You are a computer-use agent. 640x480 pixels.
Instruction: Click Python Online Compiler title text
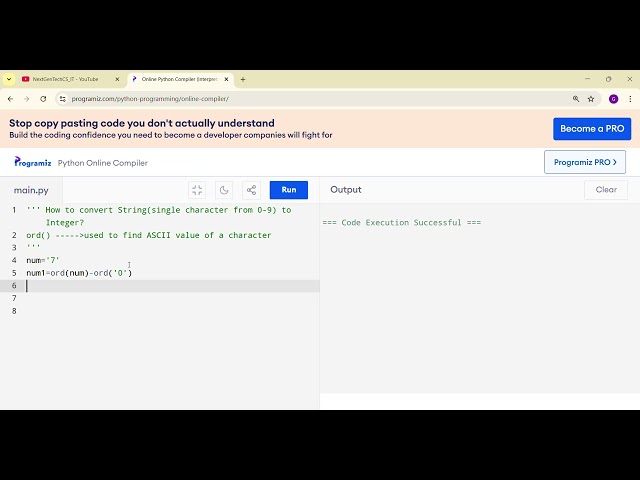pyautogui.click(x=102, y=163)
